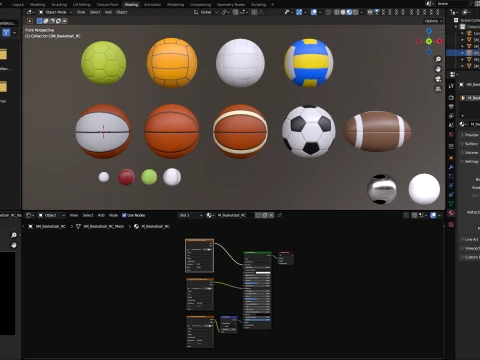The width and height of the screenshot is (480, 360).
Task: Open the Material properties tab icon
Action: pos(451,213)
